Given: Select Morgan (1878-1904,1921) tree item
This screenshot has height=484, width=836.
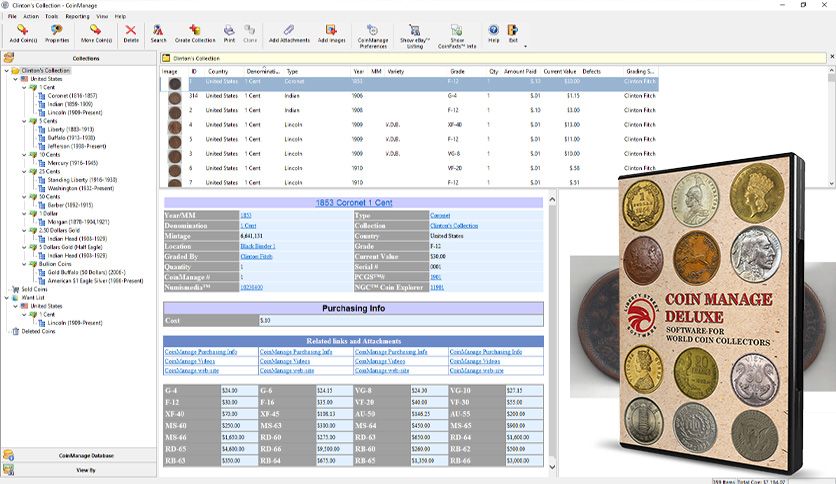Looking at the screenshot, I should pyautogui.click(x=78, y=222).
